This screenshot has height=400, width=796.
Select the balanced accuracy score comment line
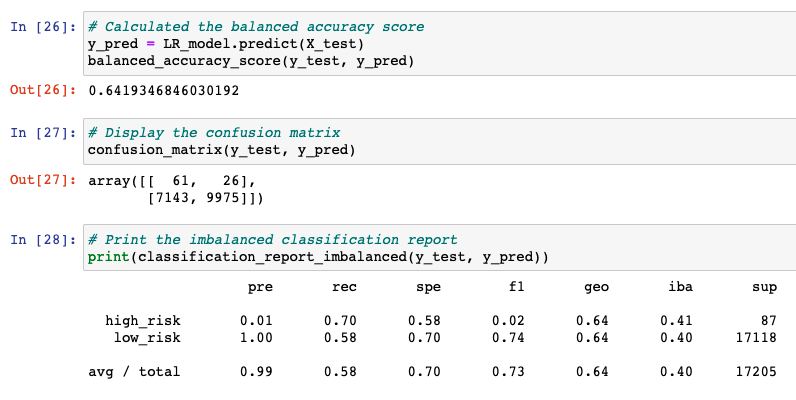pyautogui.click(x=256, y=27)
